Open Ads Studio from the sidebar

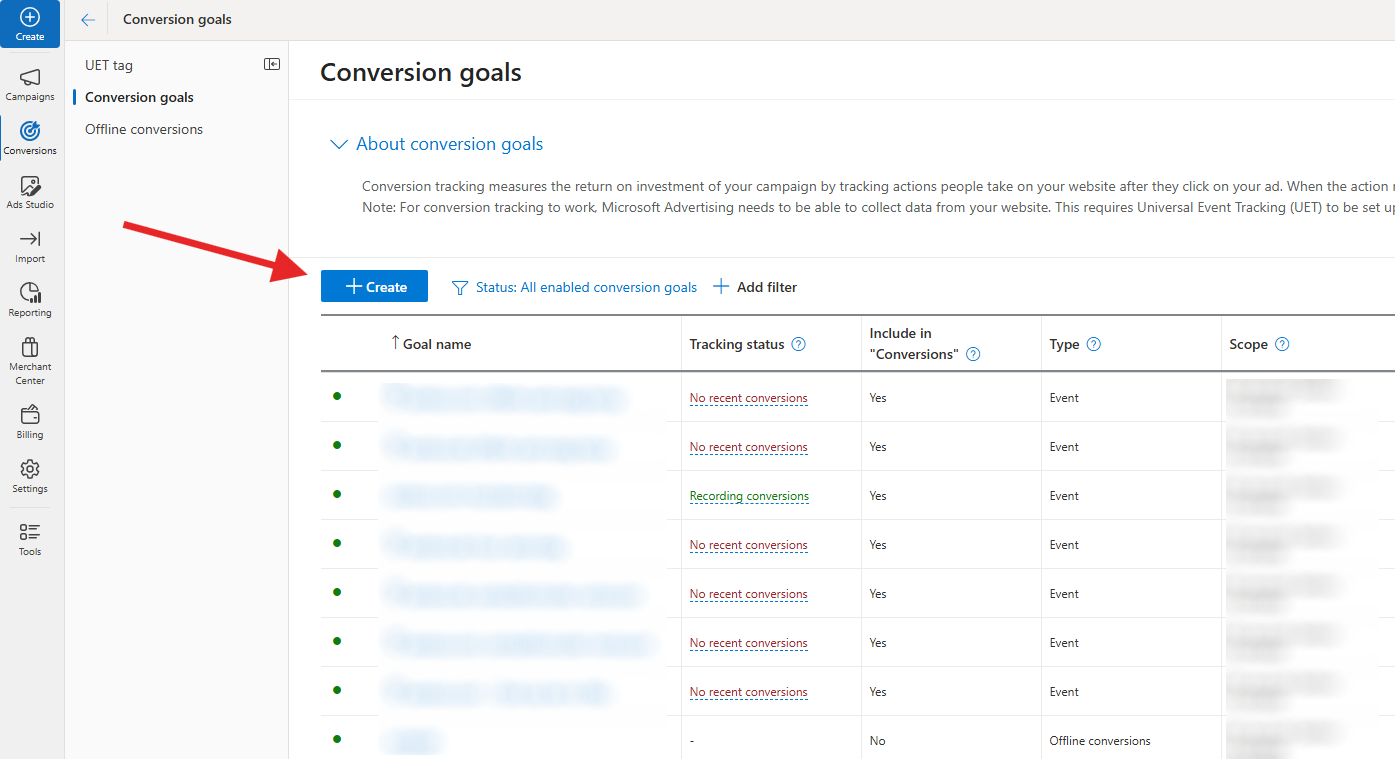pos(30,193)
